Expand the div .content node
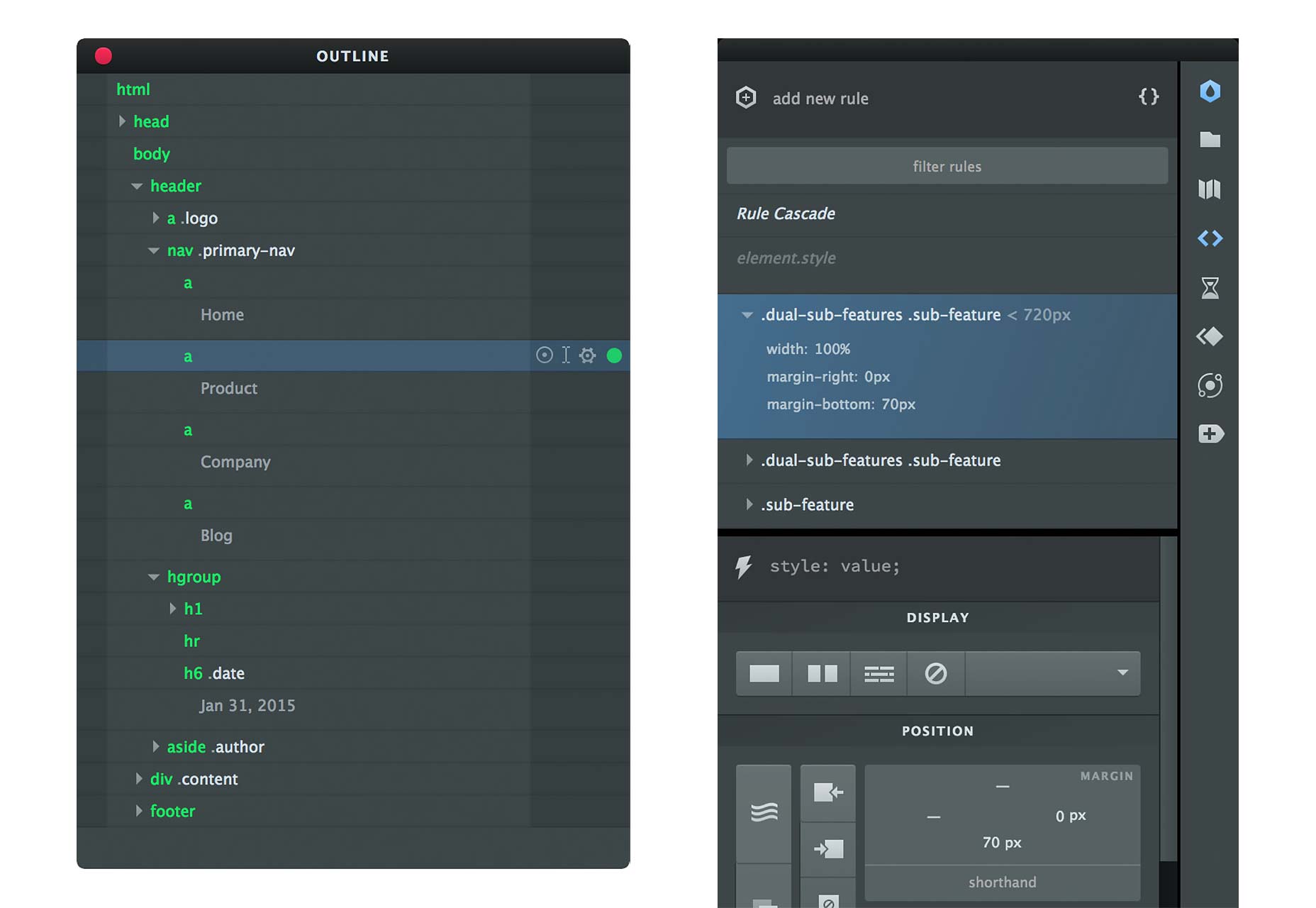The image size is (1316, 908). (x=138, y=779)
